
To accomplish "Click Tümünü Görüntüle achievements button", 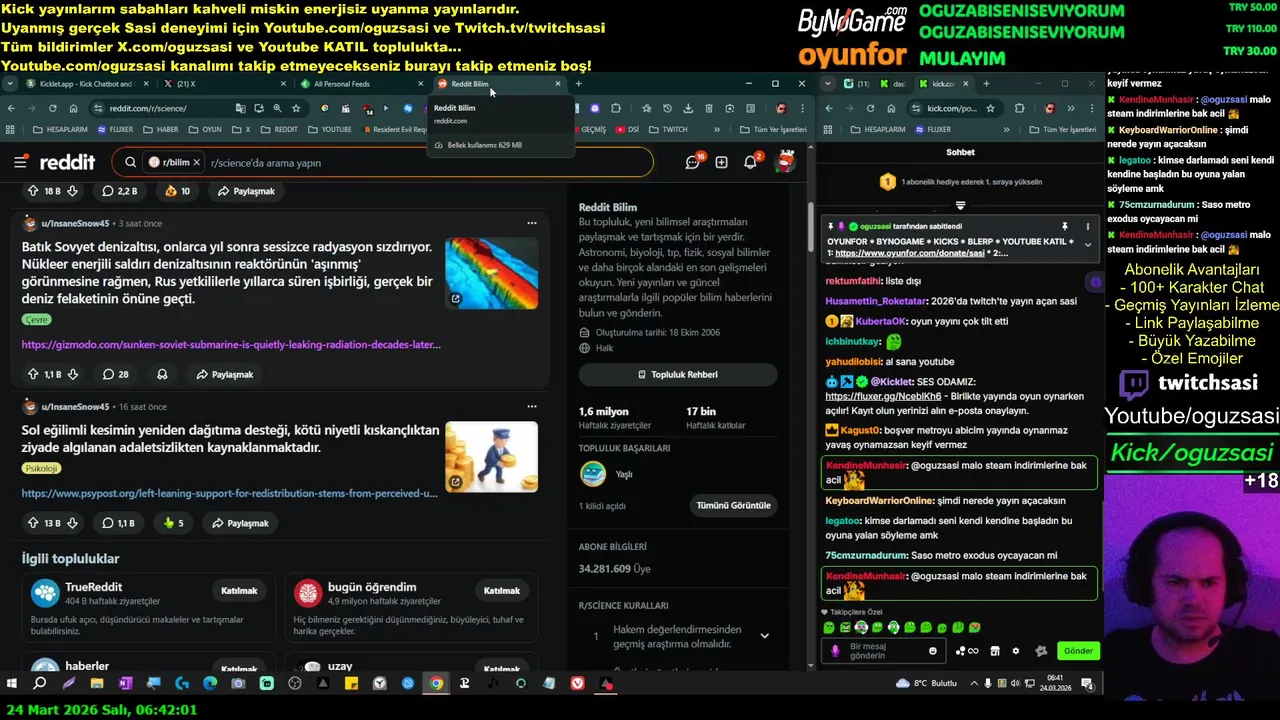I will pos(733,505).
